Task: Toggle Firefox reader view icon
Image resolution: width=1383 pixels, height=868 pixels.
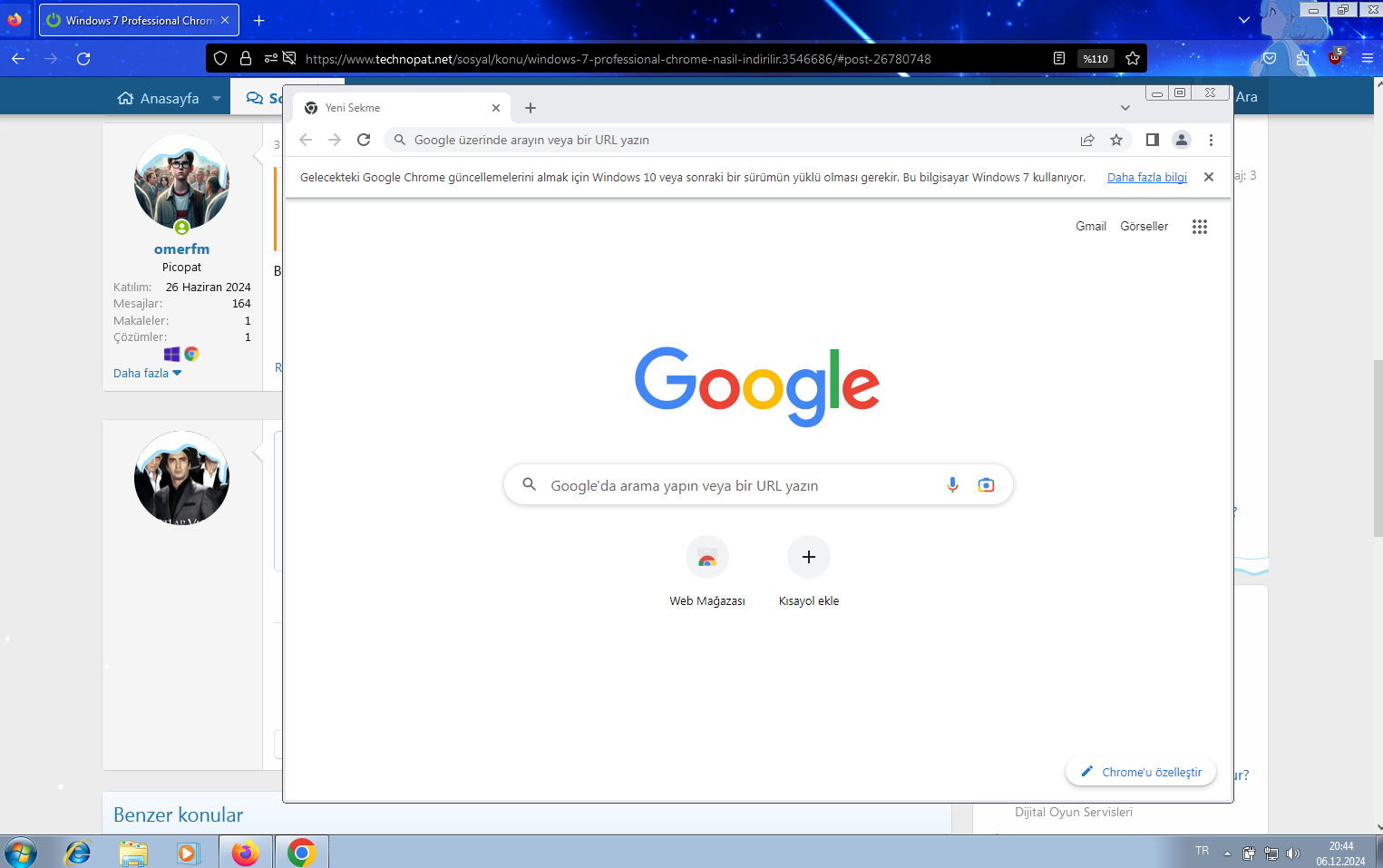Action: (1059, 58)
